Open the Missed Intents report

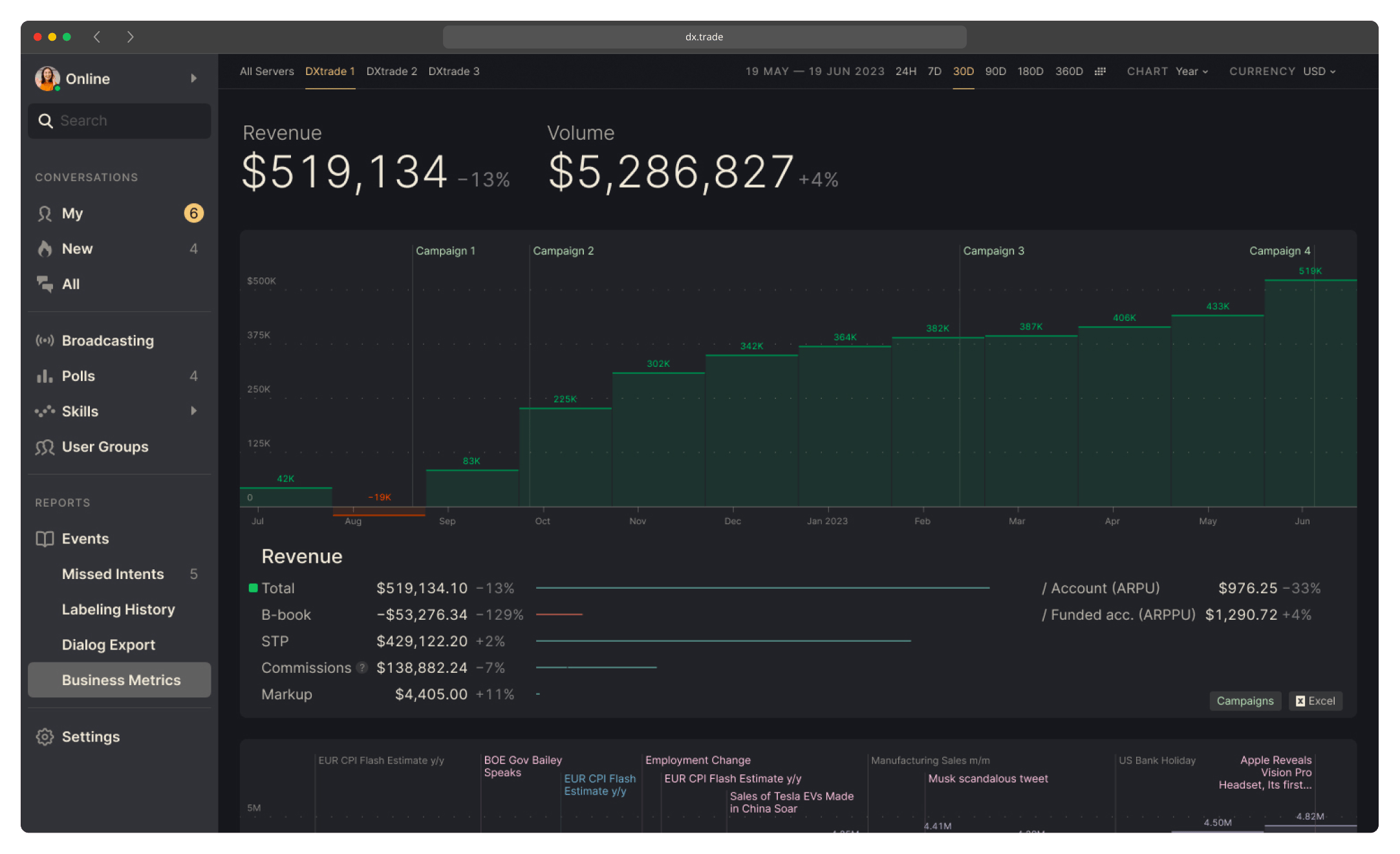coord(113,575)
